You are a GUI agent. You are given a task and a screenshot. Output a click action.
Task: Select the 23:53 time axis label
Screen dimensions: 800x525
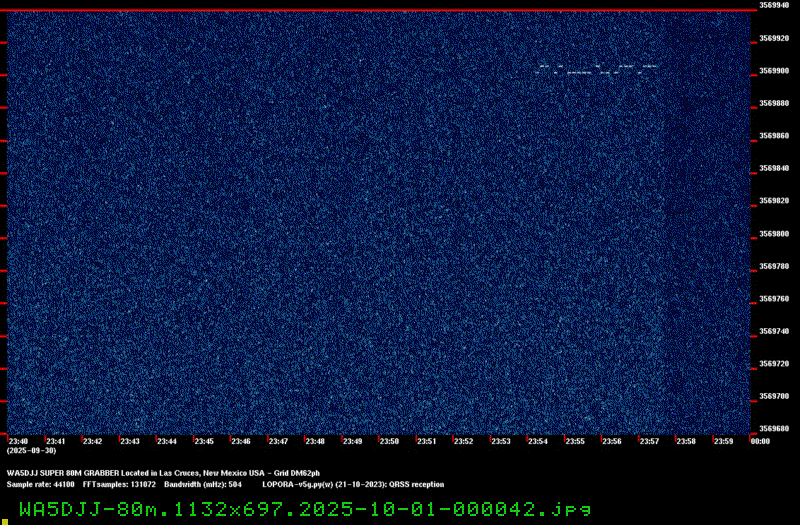501,441
